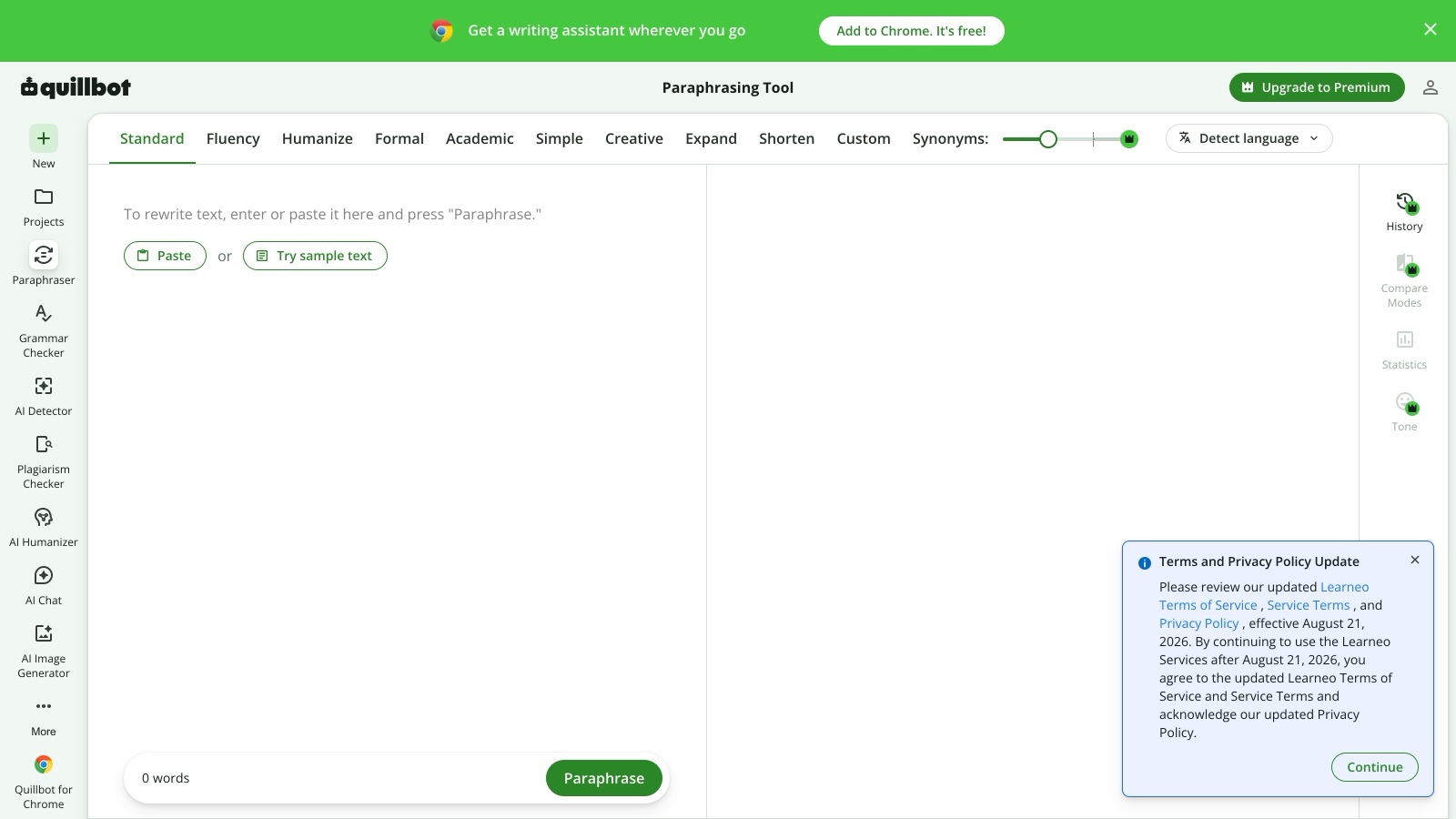Open the AI Image Generator tool

pos(44,652)
